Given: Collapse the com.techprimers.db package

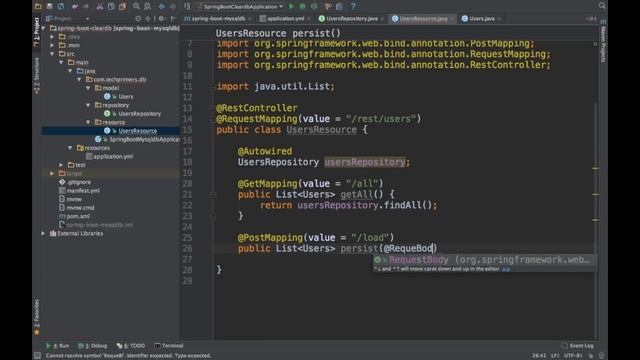Looking at the screenshot, I should pos(79,80).
